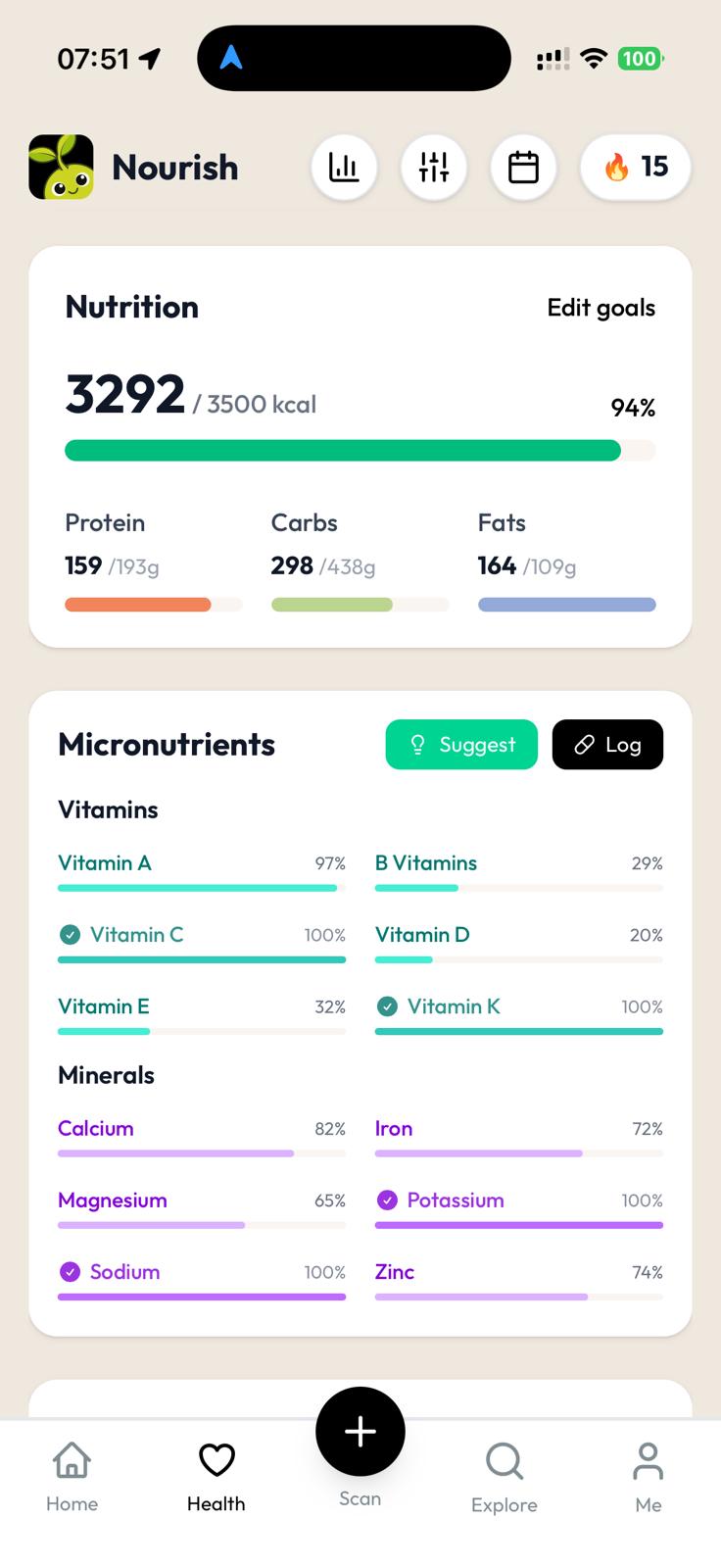The image size is (721, 1568).
Task: Open the statistics bar chart icon
Action: click(x=344, y=168)
